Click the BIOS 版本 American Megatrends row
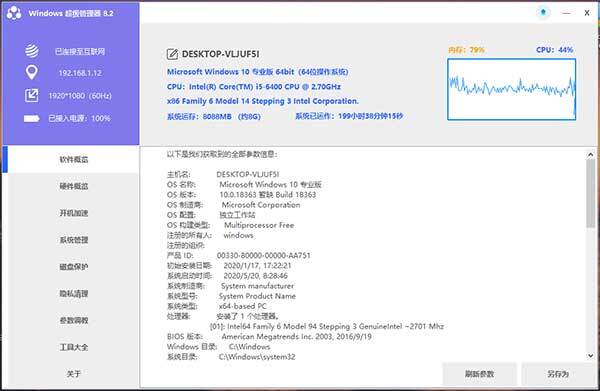600x391 pixels. 269,337
